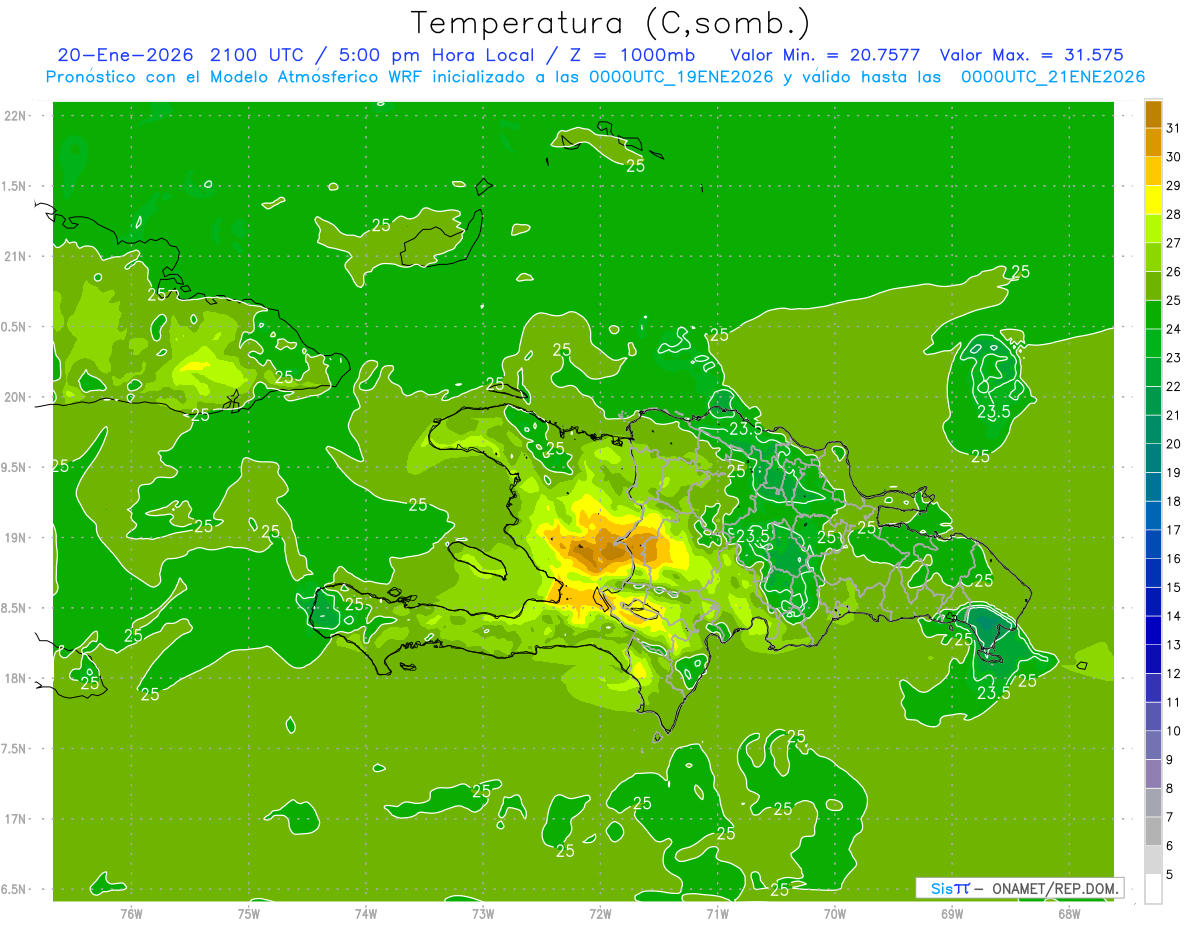Click the "18N" latitude axis label
This screenshot has width=1200, height=927.
pyautogui.click(x=14, y=678)
